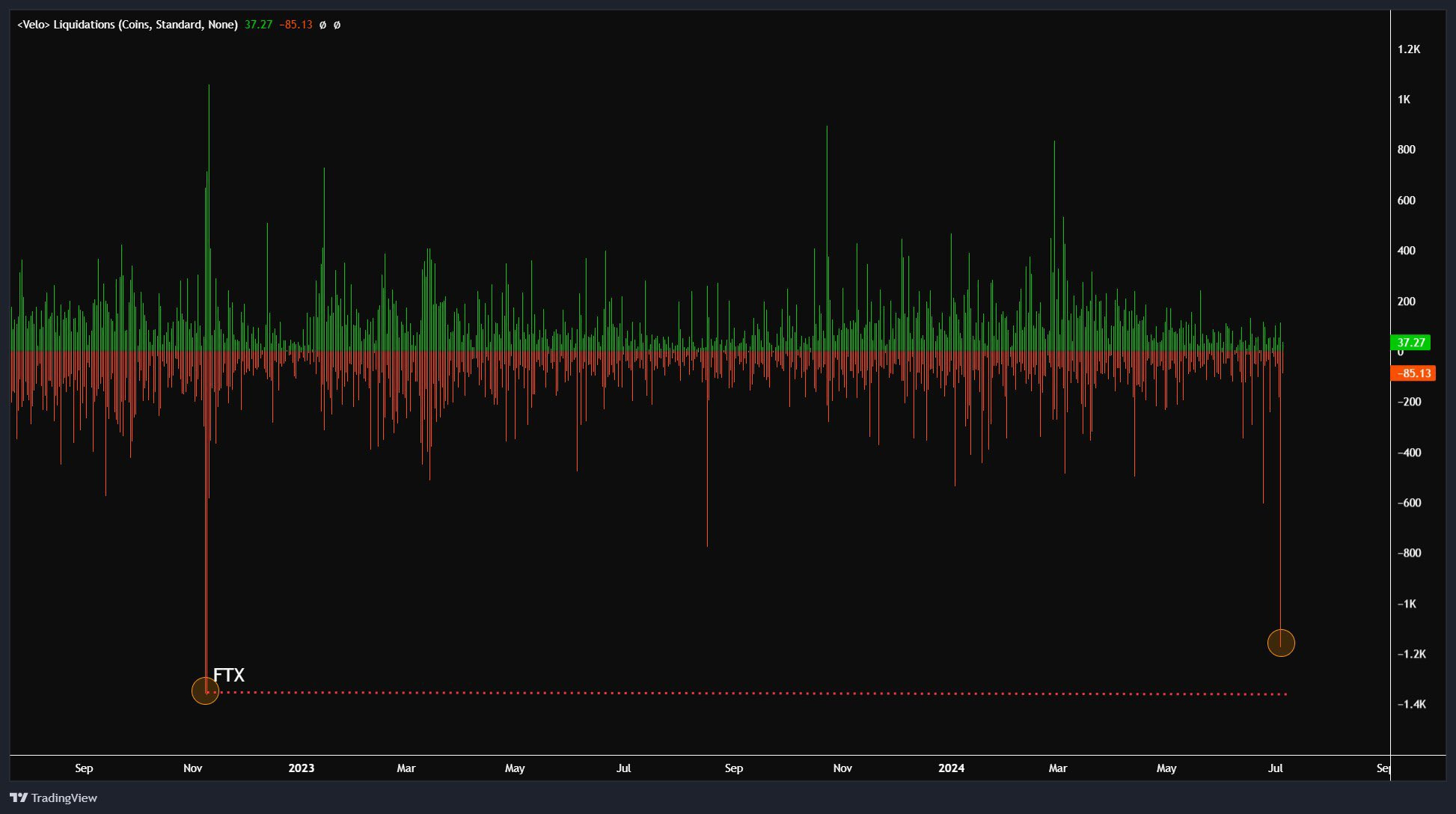Click the 2024 label on time axis
The image size is (1456, 814).
pos(951,768)
